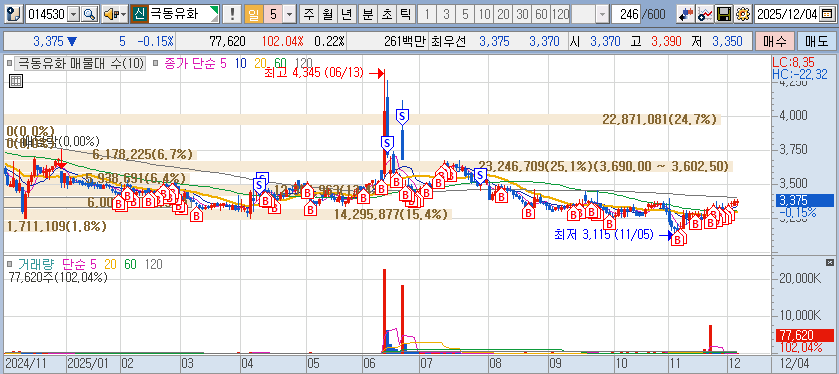The height and width of the screenshot is (374, 839).
Task: Switch chart to 년 yearly period
Action: click(347, 14)
